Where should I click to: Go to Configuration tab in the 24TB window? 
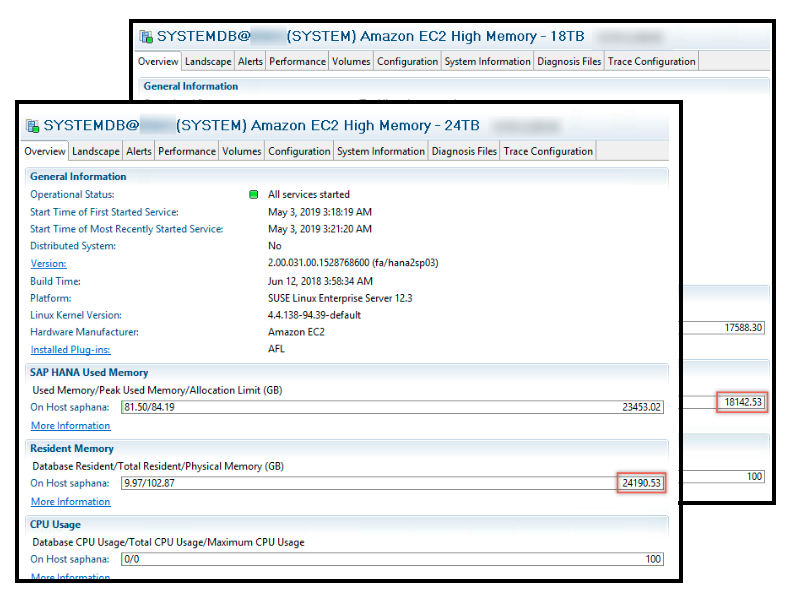click(299, 152)
